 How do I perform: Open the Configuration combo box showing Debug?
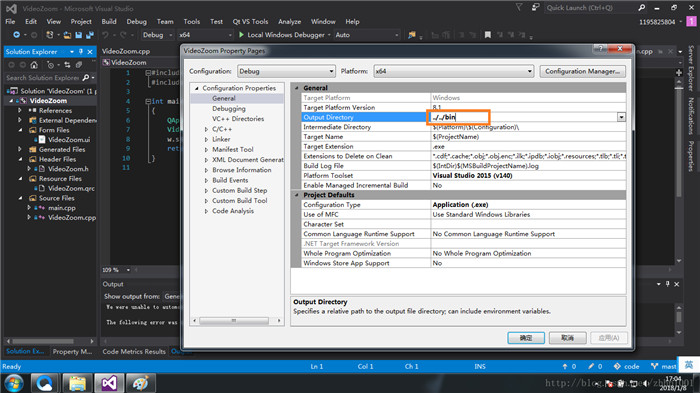[286, 71]
